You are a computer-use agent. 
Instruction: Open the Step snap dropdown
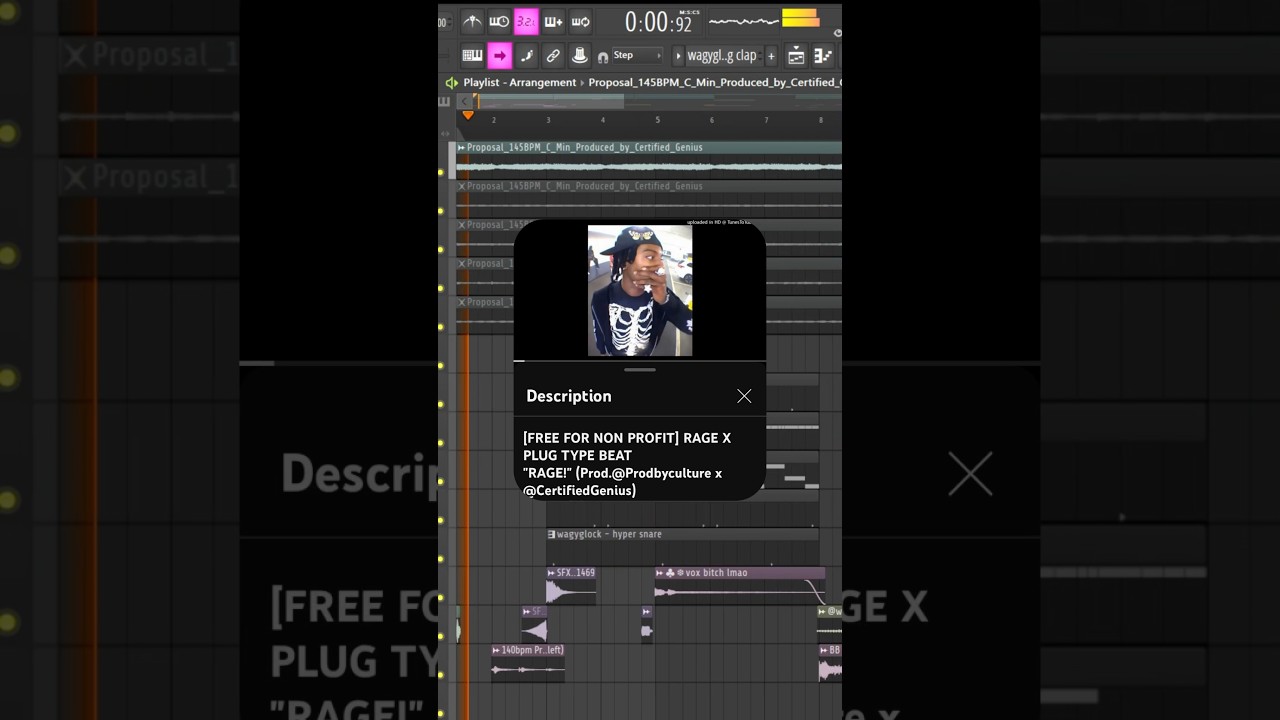pyautogui.click(x=637, y=56)
